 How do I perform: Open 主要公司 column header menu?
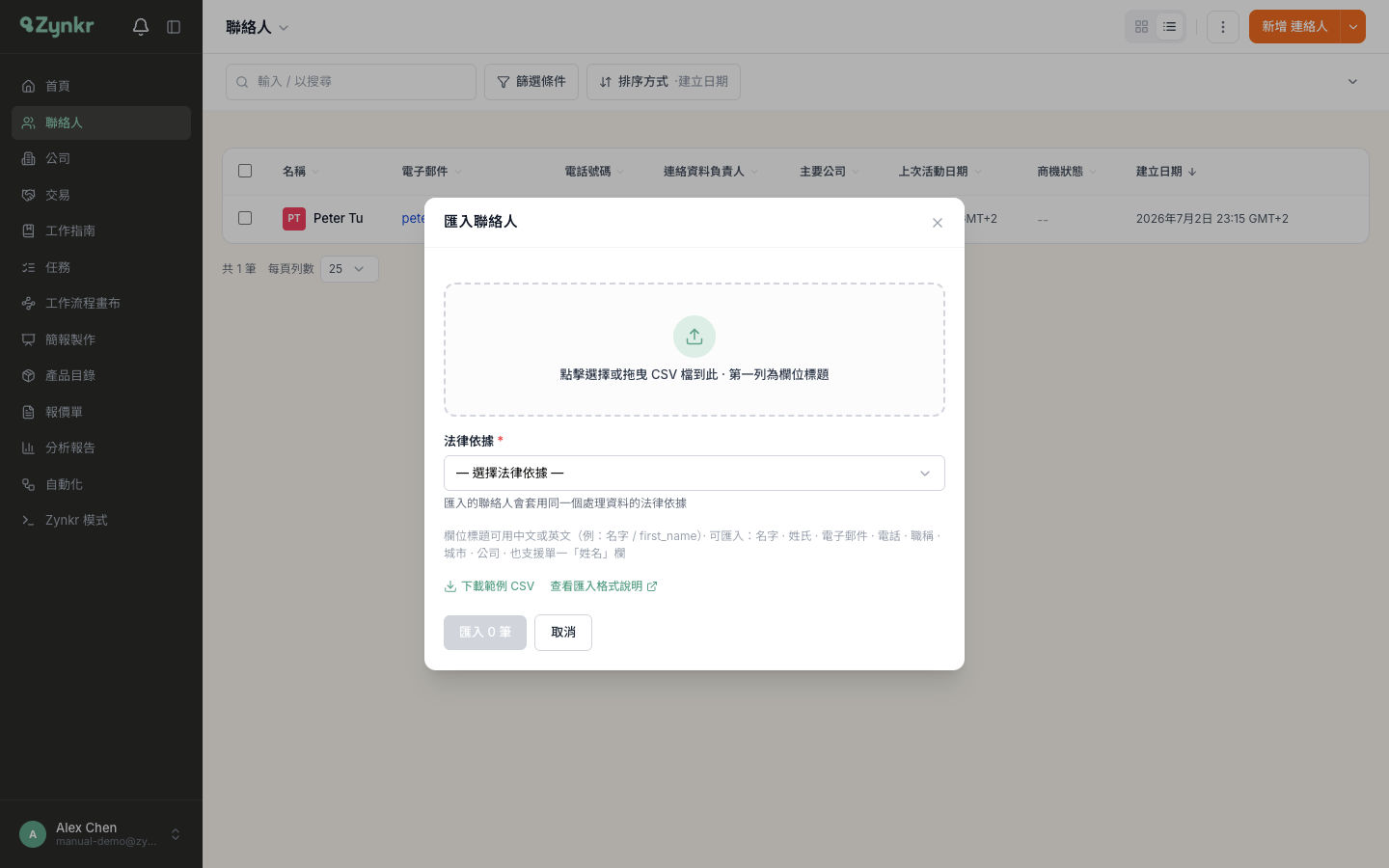point(830,172)
